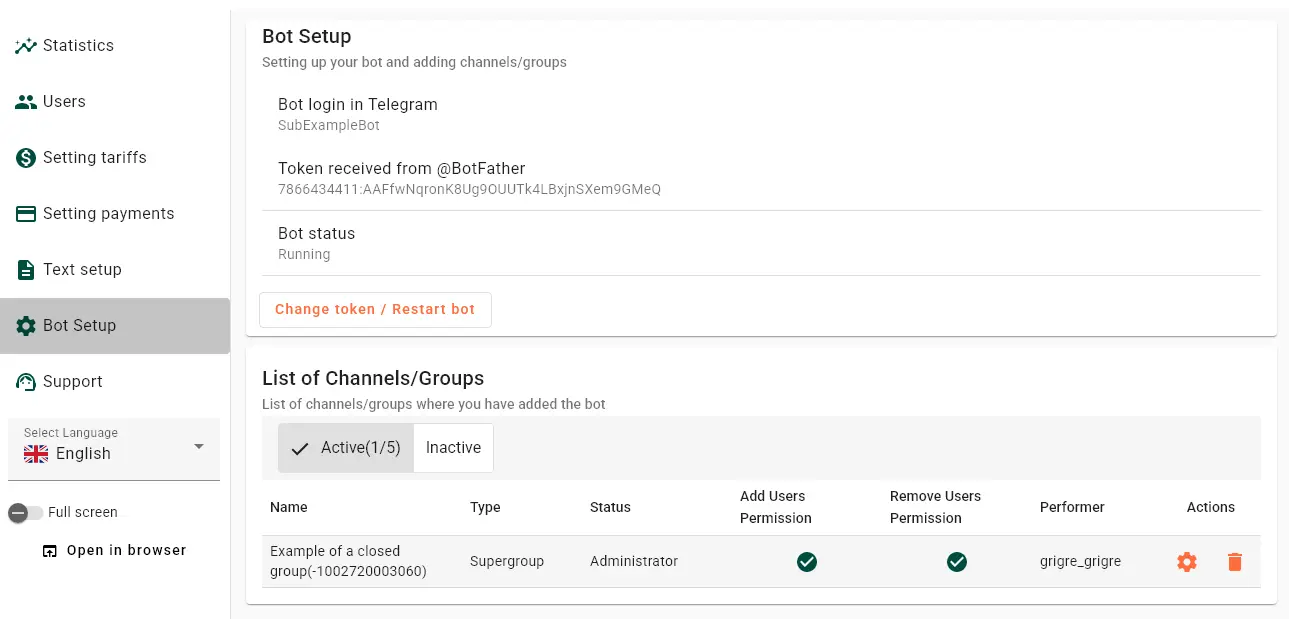The width and height of the screenshot is (1289, 619).
Task: Click the Statistics chart icon
Action: [x=26, y=46]
